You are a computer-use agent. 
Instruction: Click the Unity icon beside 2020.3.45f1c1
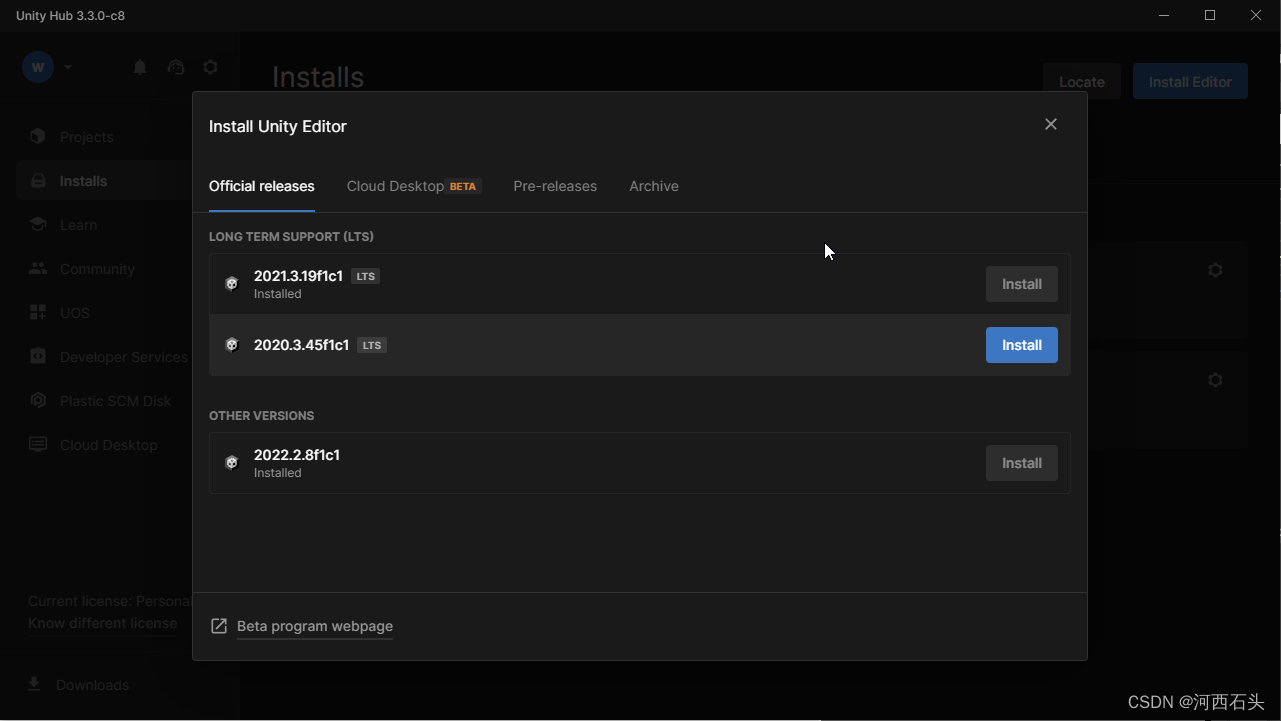[232, 345]
